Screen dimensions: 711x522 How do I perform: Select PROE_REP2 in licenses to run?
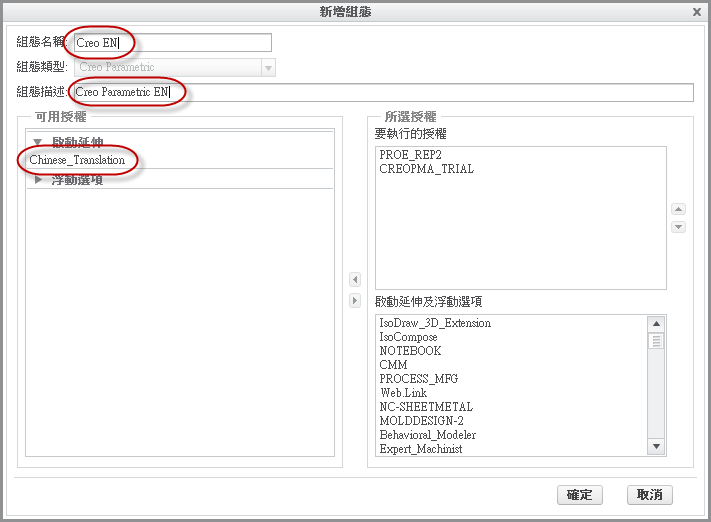click(x=410, y=155)
